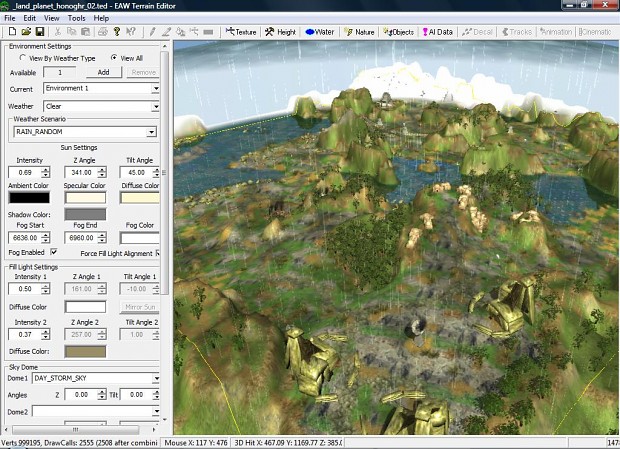Image resolution: width=620 pixels, height=449 pixels.
Task: Switch to AI Data mode
Action: (438, 32)
